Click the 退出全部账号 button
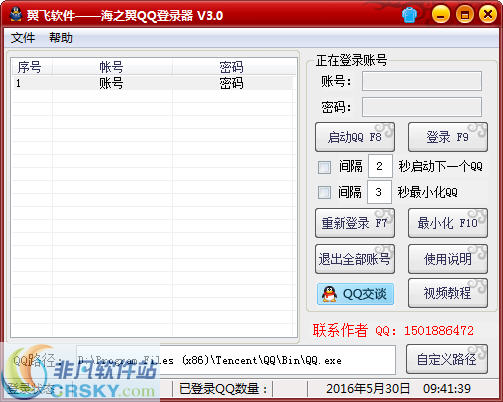The width and height of the screenshot is (503, 402). pyautogui.click(x=355, y=259)
